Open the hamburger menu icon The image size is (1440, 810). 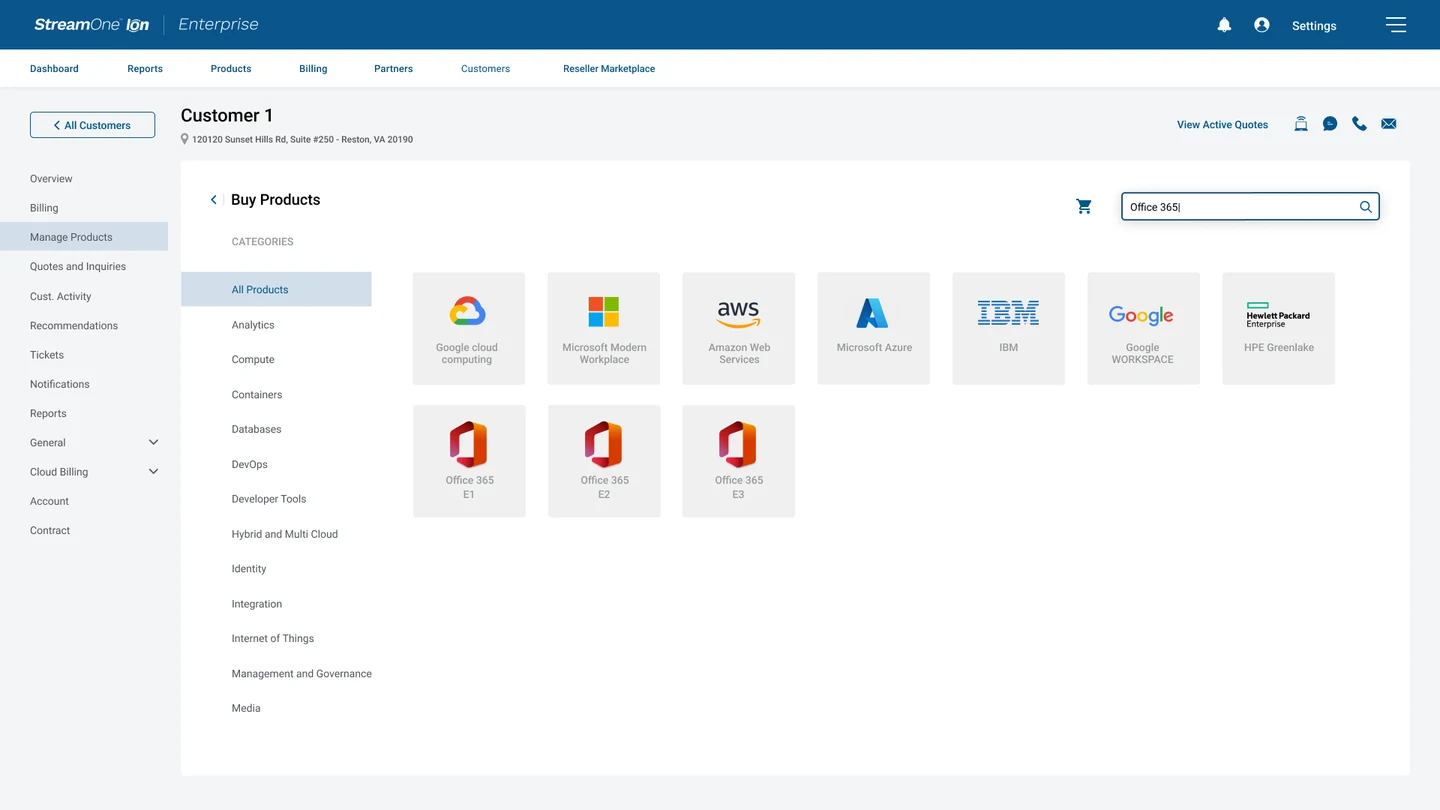tap(1396, 25)
